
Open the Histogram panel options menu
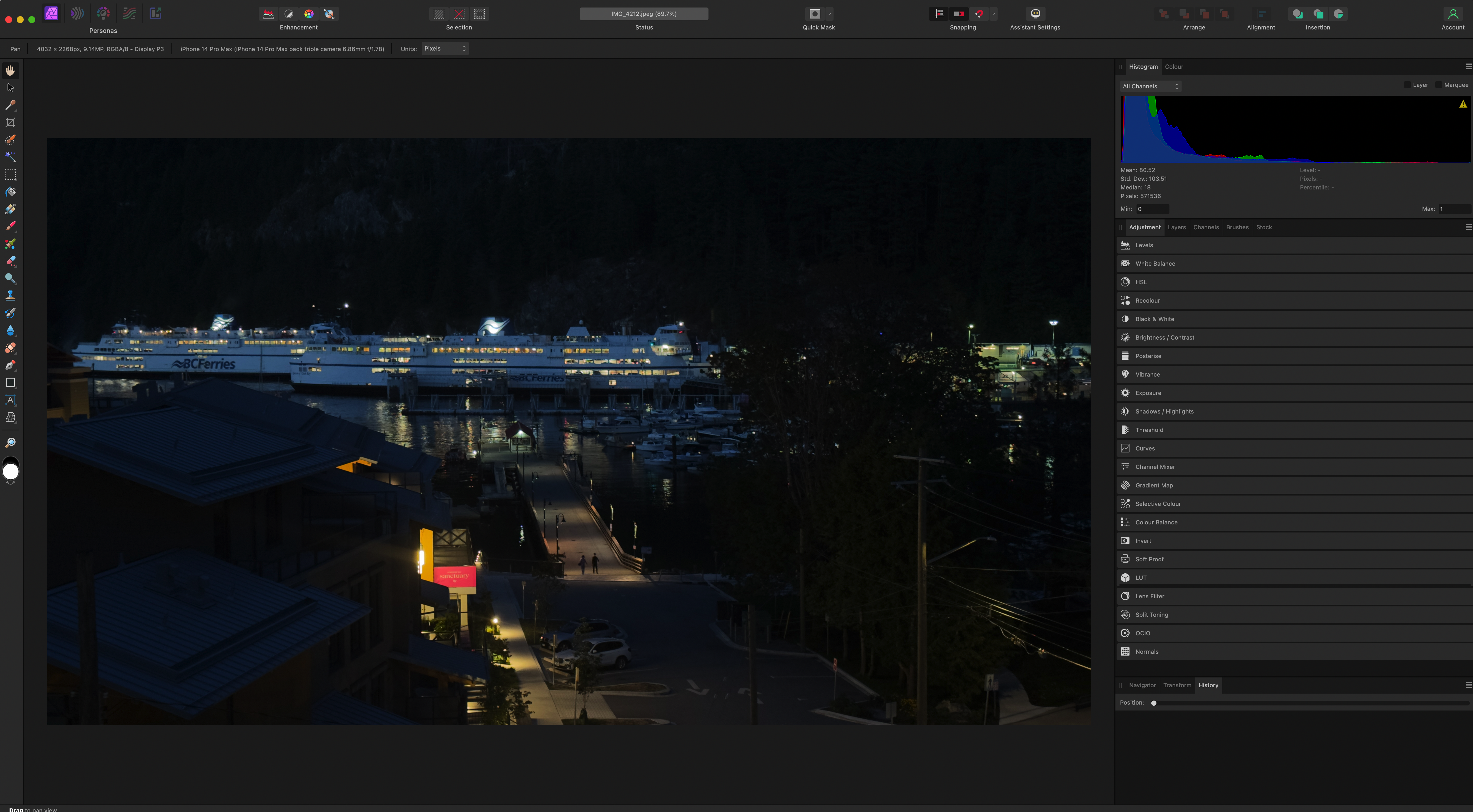[1468, 67]
